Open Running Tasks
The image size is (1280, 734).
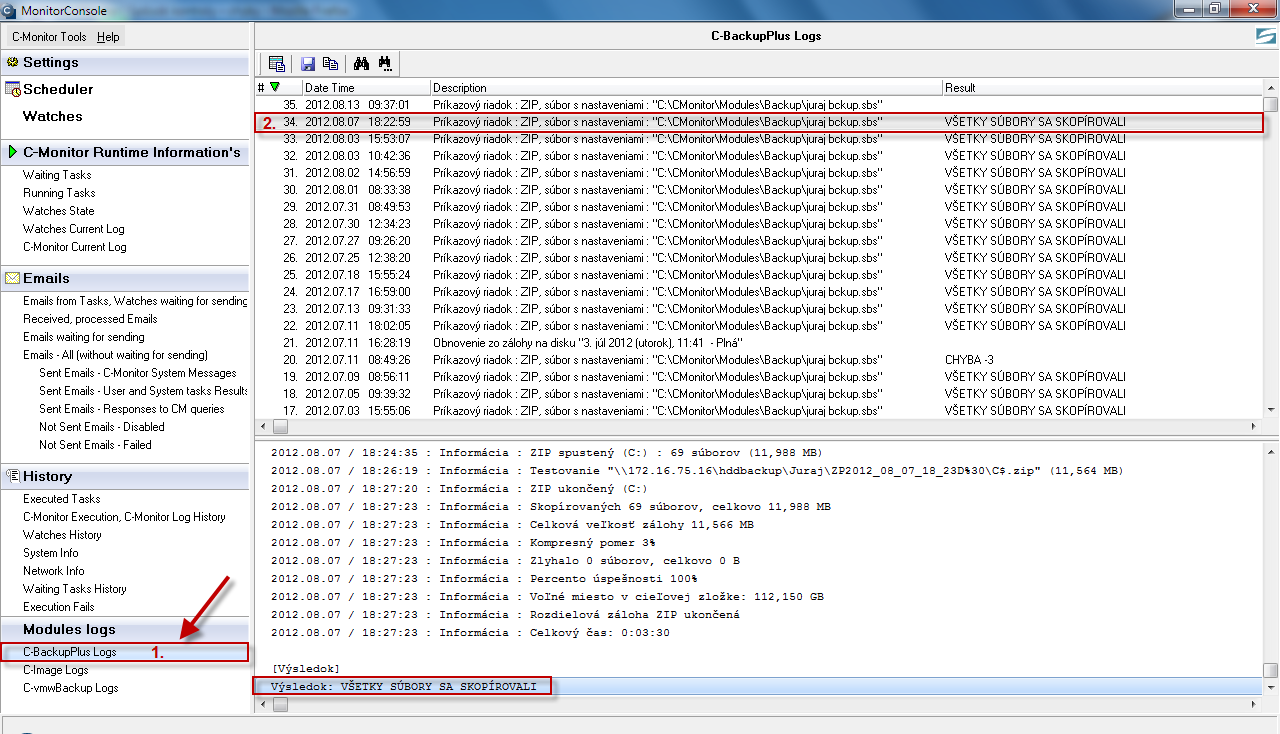pos(59,193)
